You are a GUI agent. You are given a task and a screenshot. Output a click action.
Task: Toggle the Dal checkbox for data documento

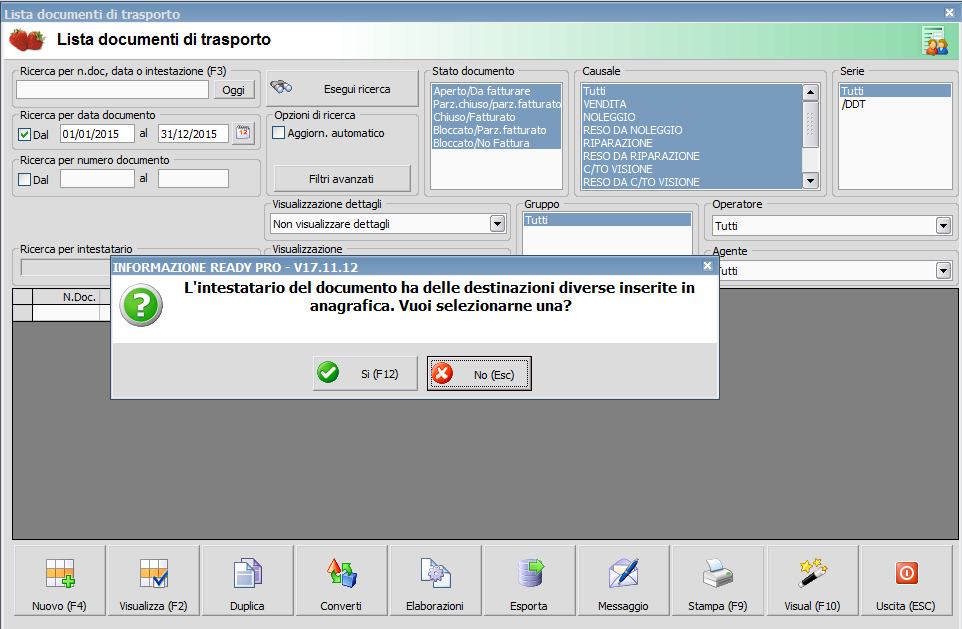click(x=25, y=134)
